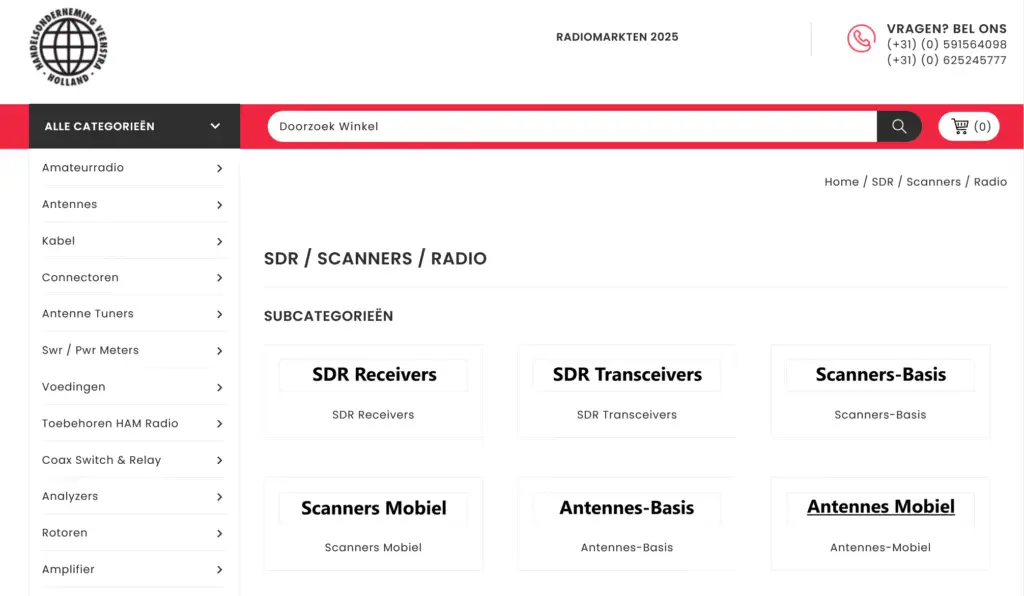The width and height of the screenshot is (1024, 596).
Task: Expand the Rotoren submenu chevron
Action: 219,534
